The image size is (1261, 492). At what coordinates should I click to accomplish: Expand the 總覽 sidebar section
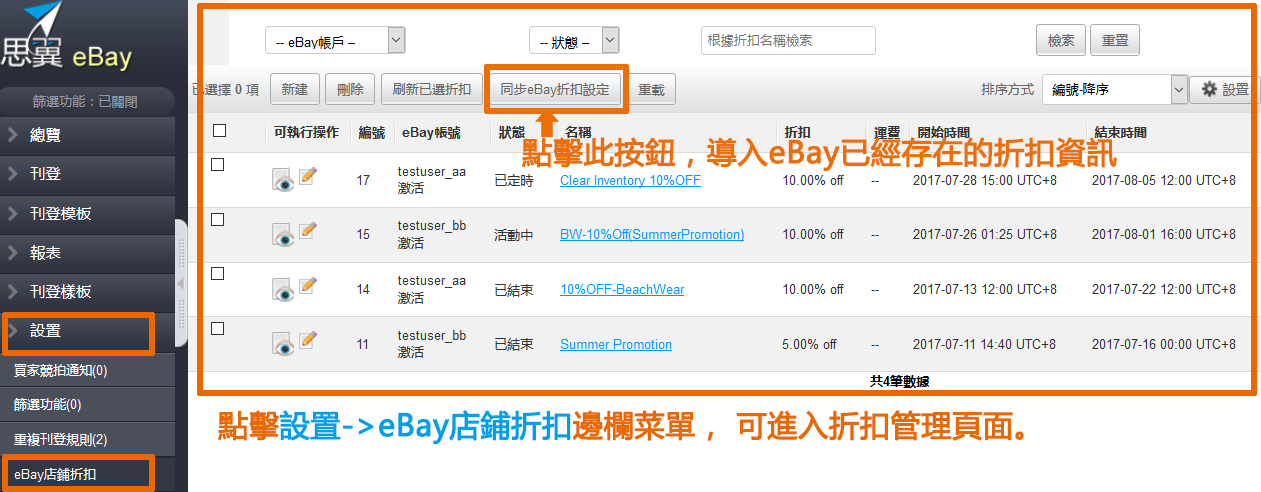[x=87, y=135]
